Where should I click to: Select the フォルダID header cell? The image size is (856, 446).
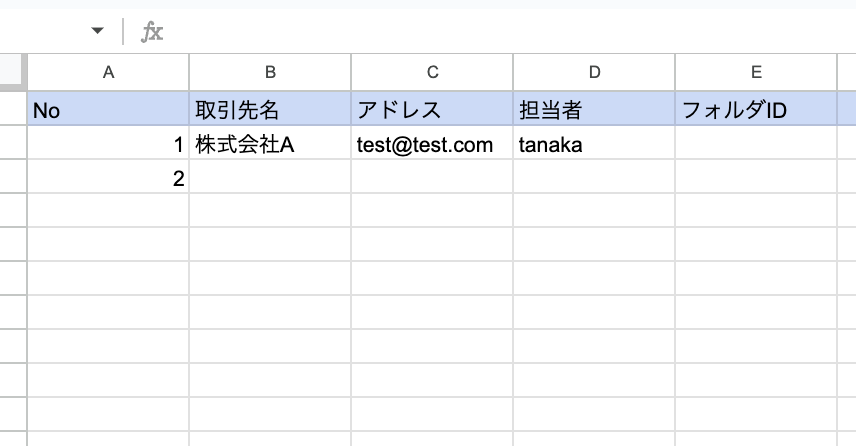click(x=756, y=110)
